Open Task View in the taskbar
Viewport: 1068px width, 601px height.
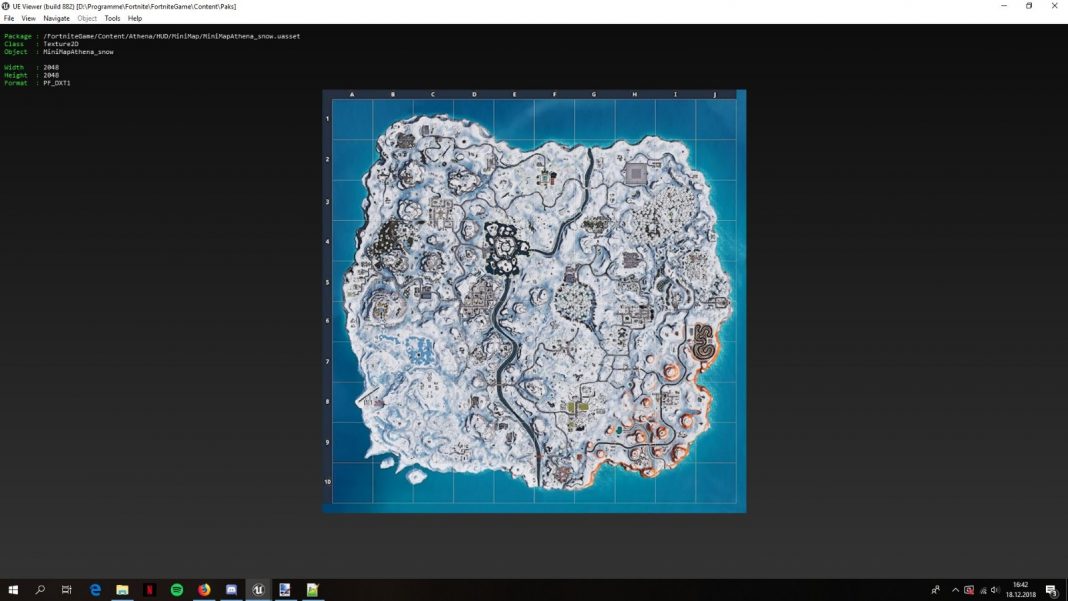pyautogui.click(x=67, y=590)
